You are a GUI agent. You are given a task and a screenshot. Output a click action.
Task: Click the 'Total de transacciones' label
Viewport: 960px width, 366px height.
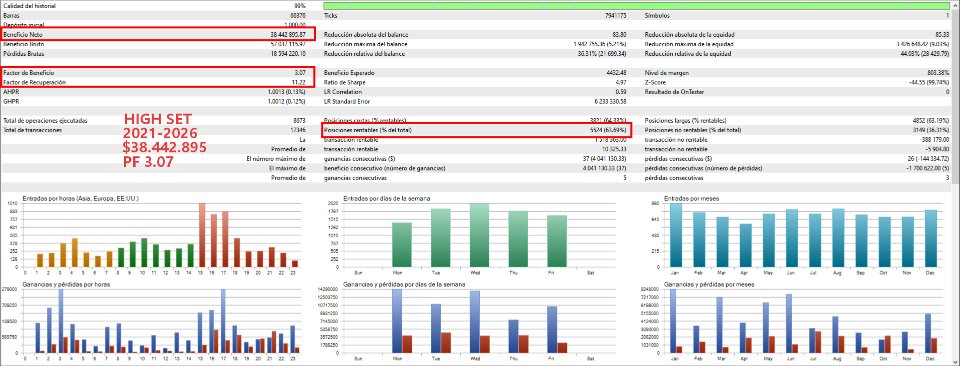click(x=33, y=130)
